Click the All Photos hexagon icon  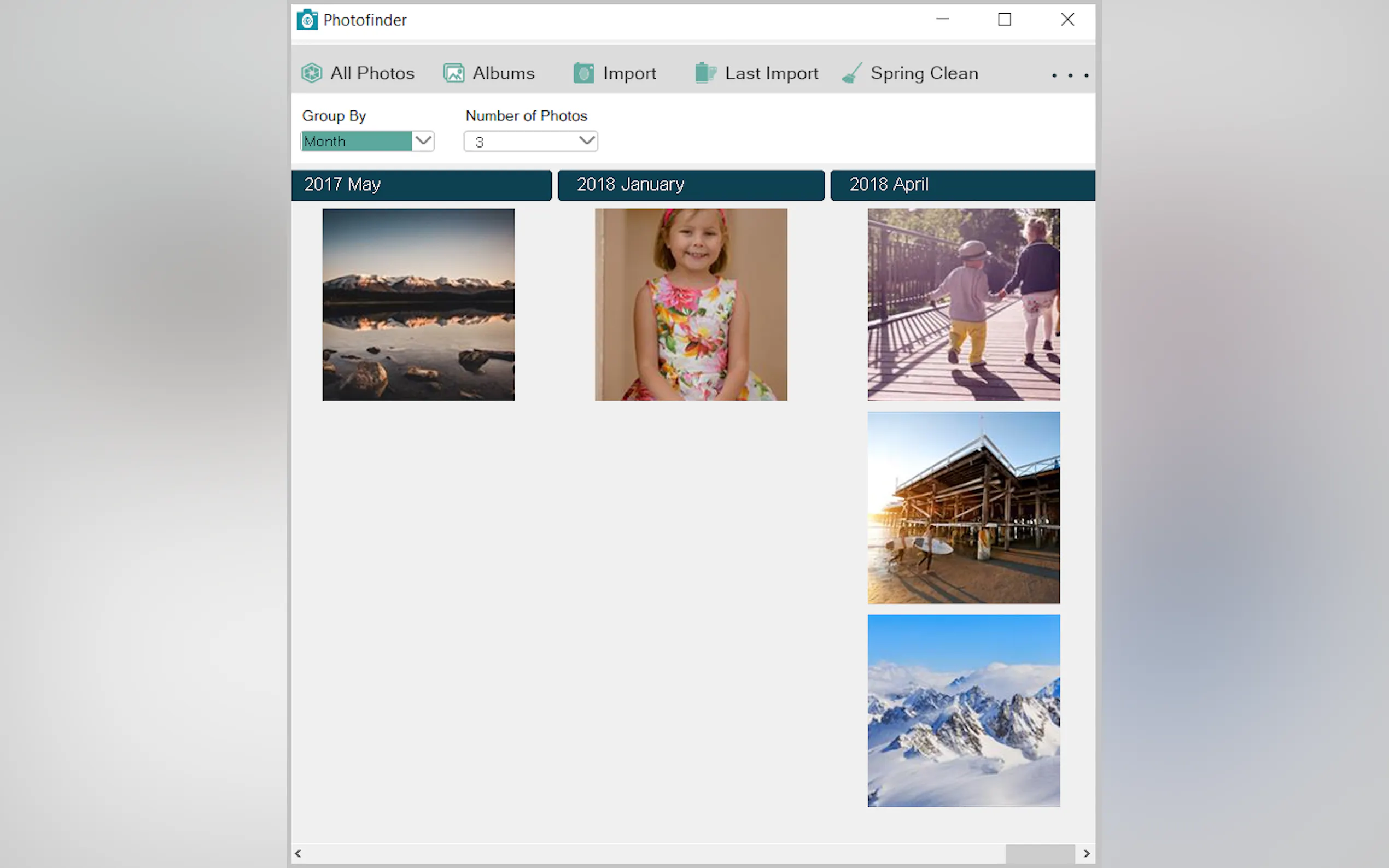click(312, 73)
